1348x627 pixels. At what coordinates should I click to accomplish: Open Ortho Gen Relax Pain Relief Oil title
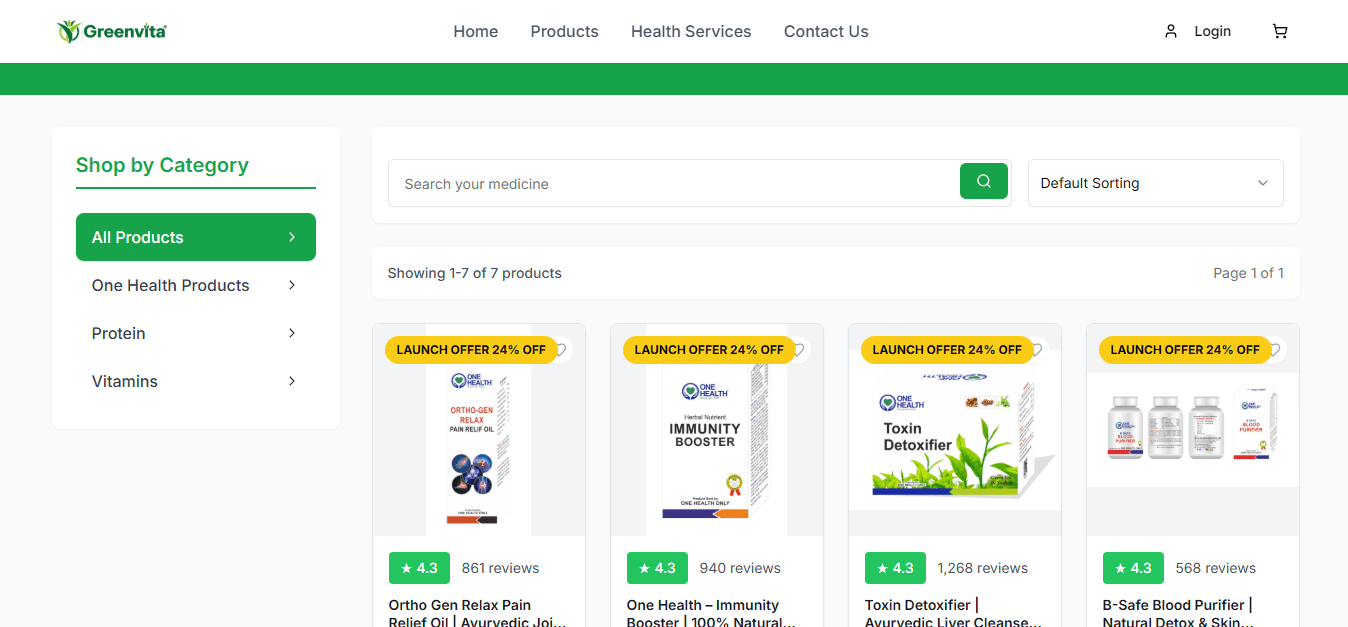coord(478,614)
